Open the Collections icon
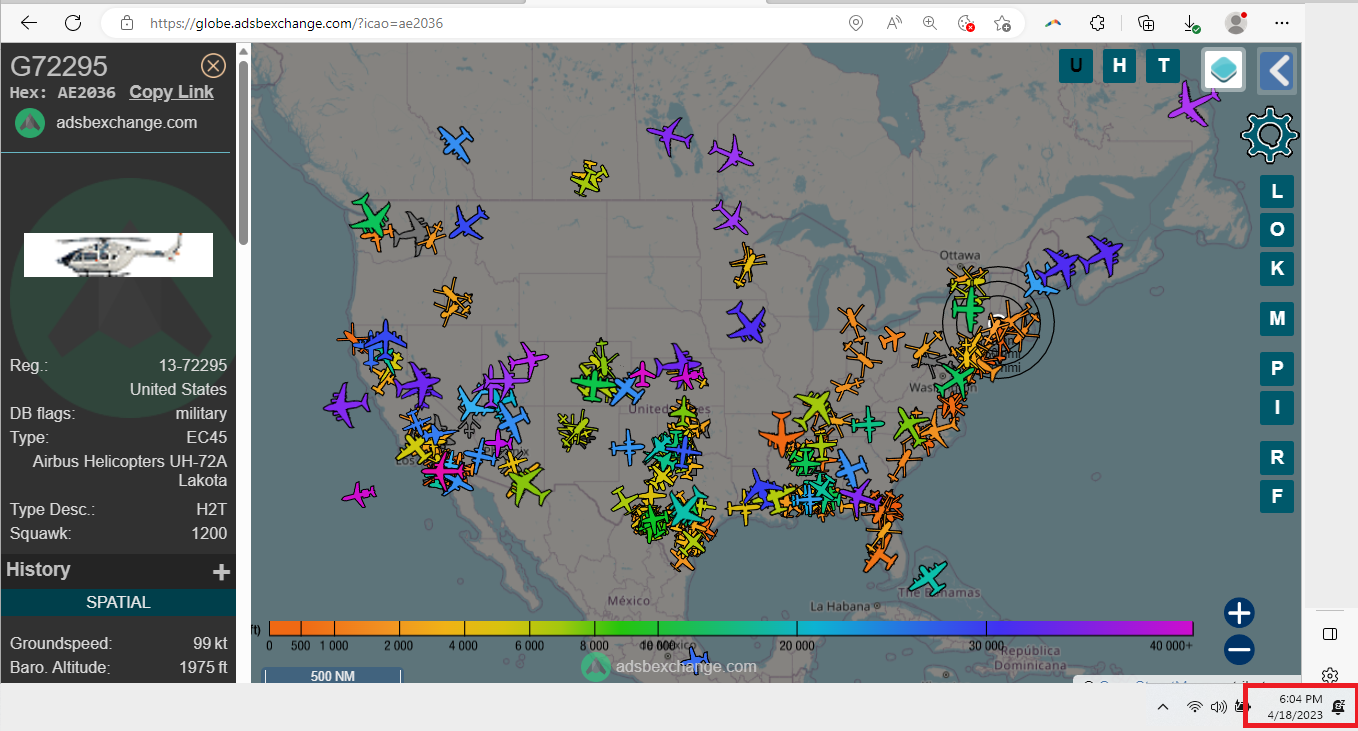The image size is (1358, 731). pos(1147,22)
